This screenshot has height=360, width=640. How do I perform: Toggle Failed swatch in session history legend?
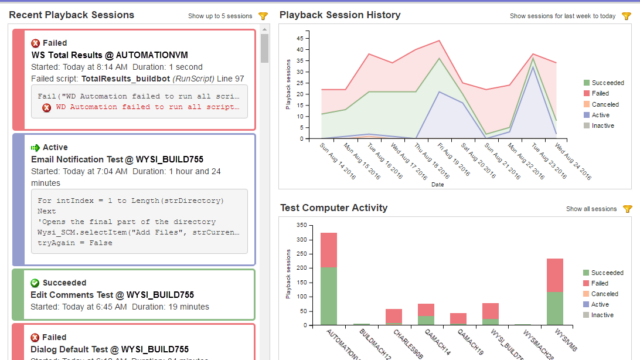(587, 93)
